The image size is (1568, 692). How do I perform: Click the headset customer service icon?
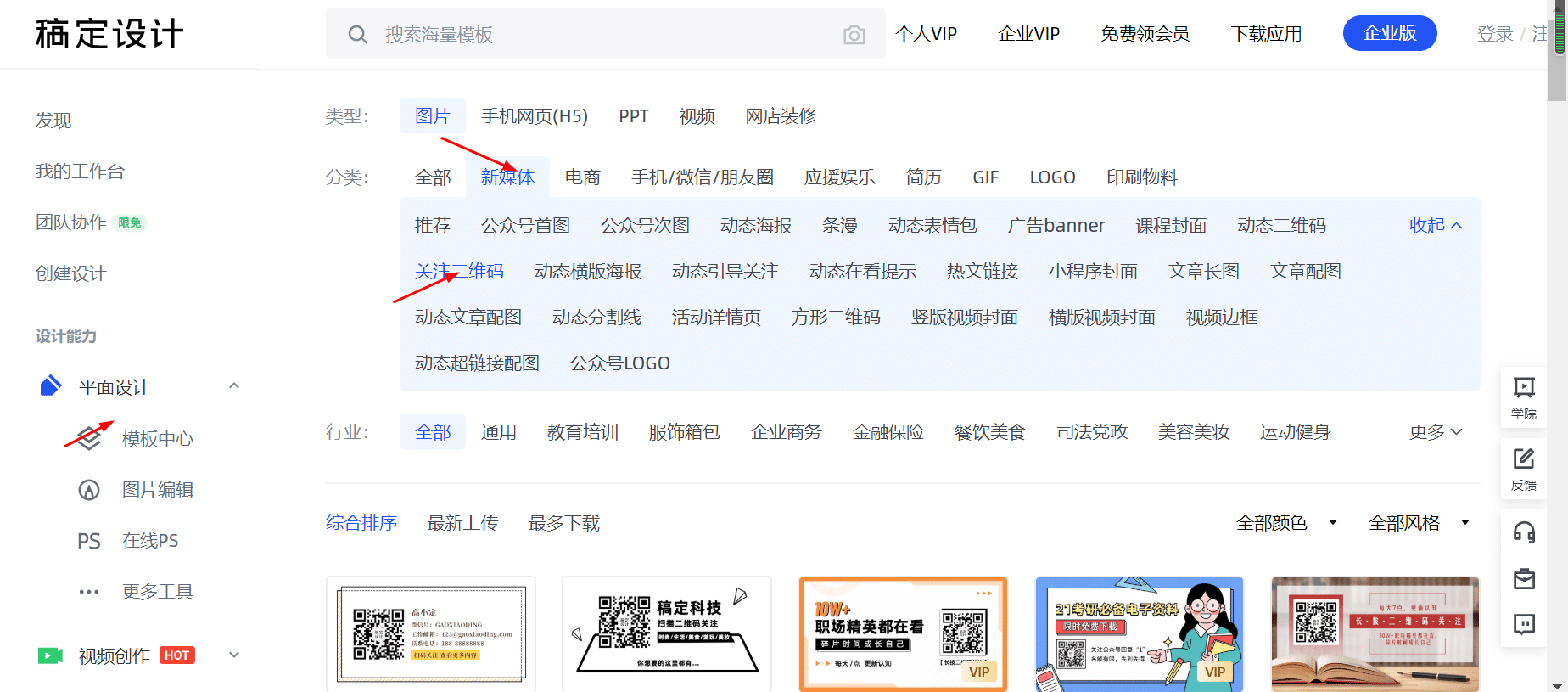1524,532
